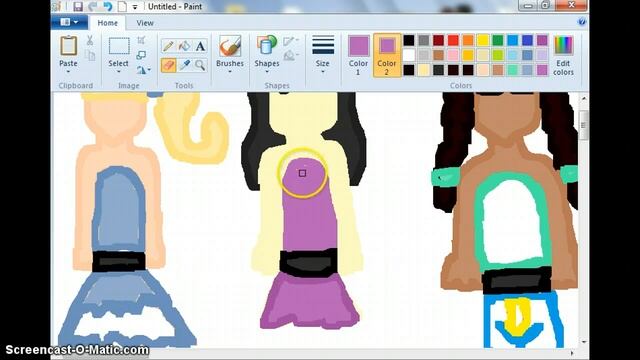
Task: Pick the gold palette swatch
Action: tap(468, 55)
